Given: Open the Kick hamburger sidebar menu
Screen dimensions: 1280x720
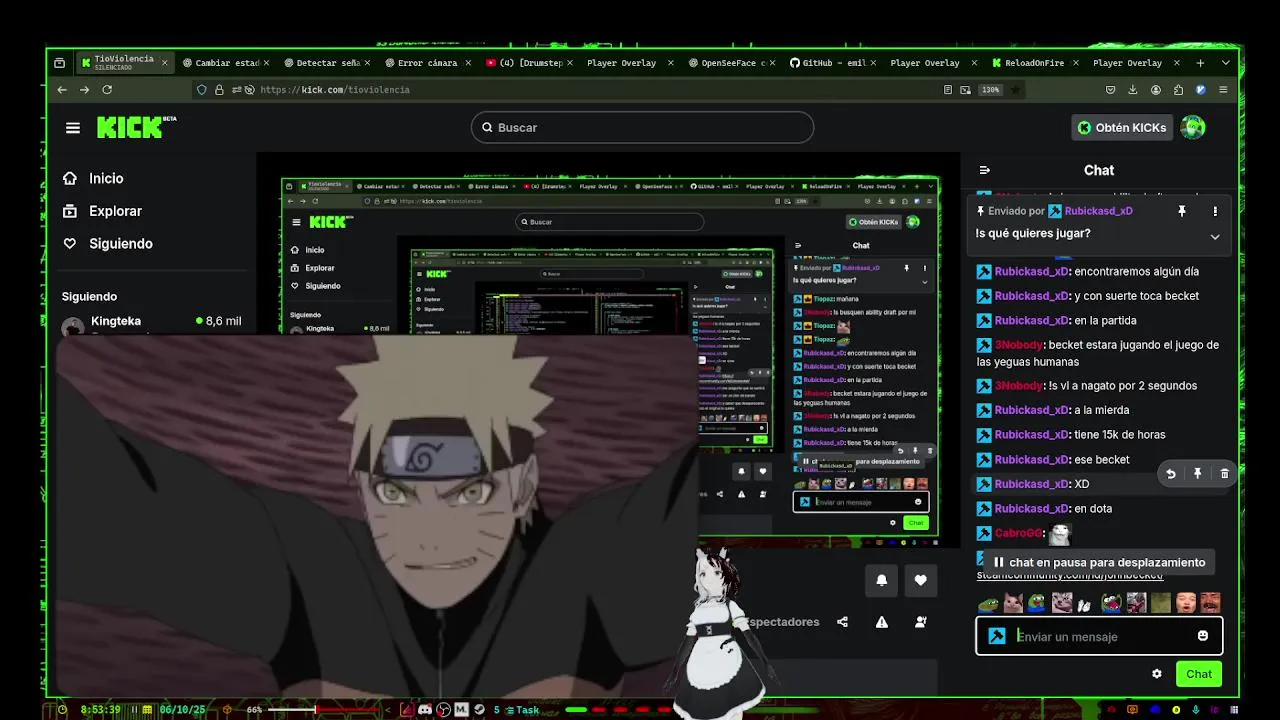Looking at the screenshot, I should click(73, 127).
